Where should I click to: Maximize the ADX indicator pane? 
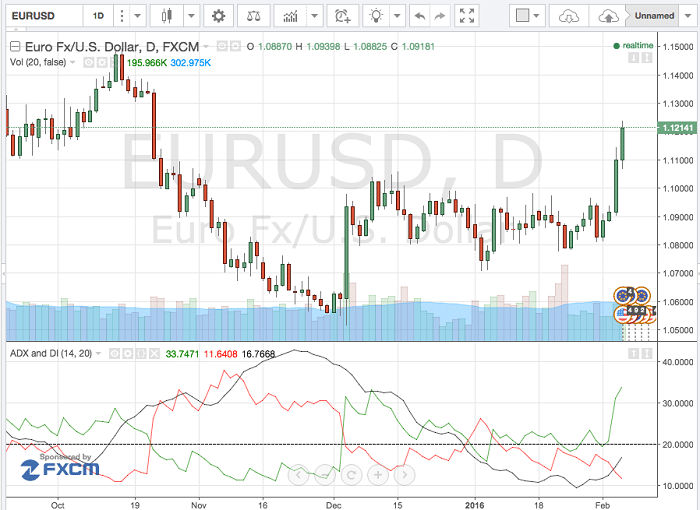click(x=647, y=354)
